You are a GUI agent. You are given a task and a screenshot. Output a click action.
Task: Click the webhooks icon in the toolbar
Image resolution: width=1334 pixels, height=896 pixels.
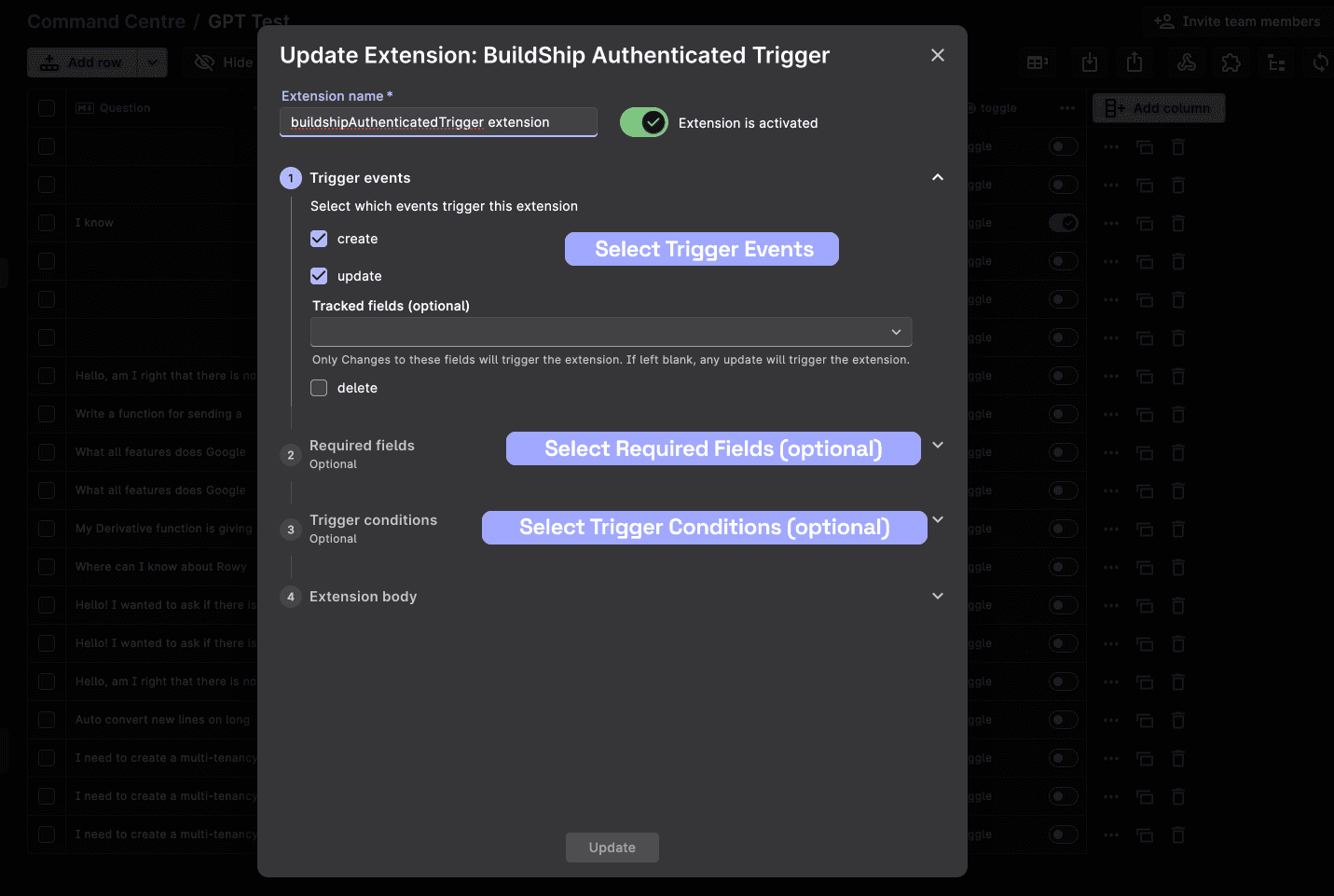[x=1186, y=62]
